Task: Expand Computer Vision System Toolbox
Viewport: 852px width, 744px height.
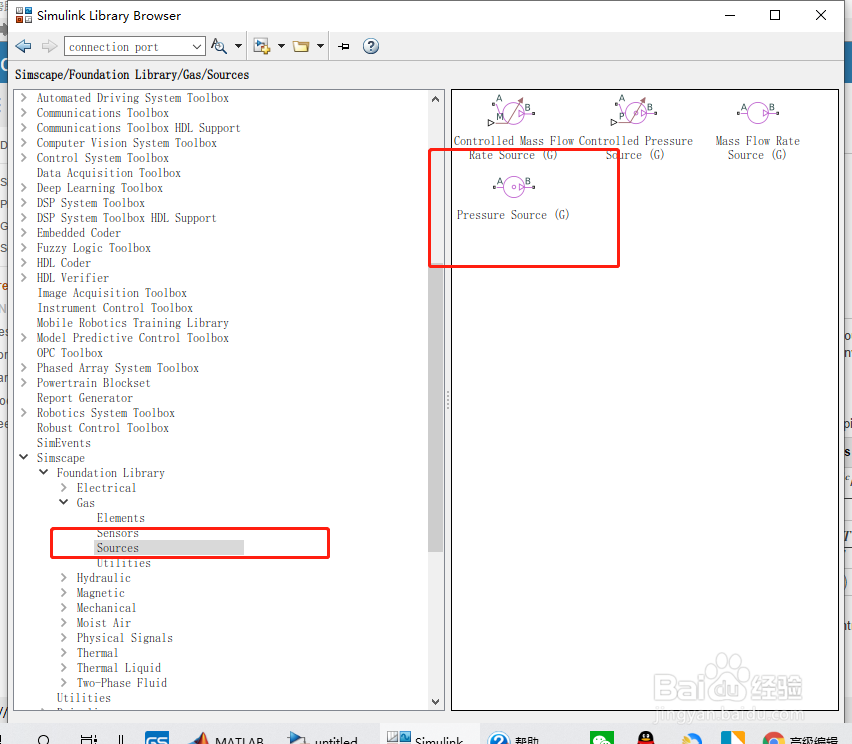Action: coord(23,143)
